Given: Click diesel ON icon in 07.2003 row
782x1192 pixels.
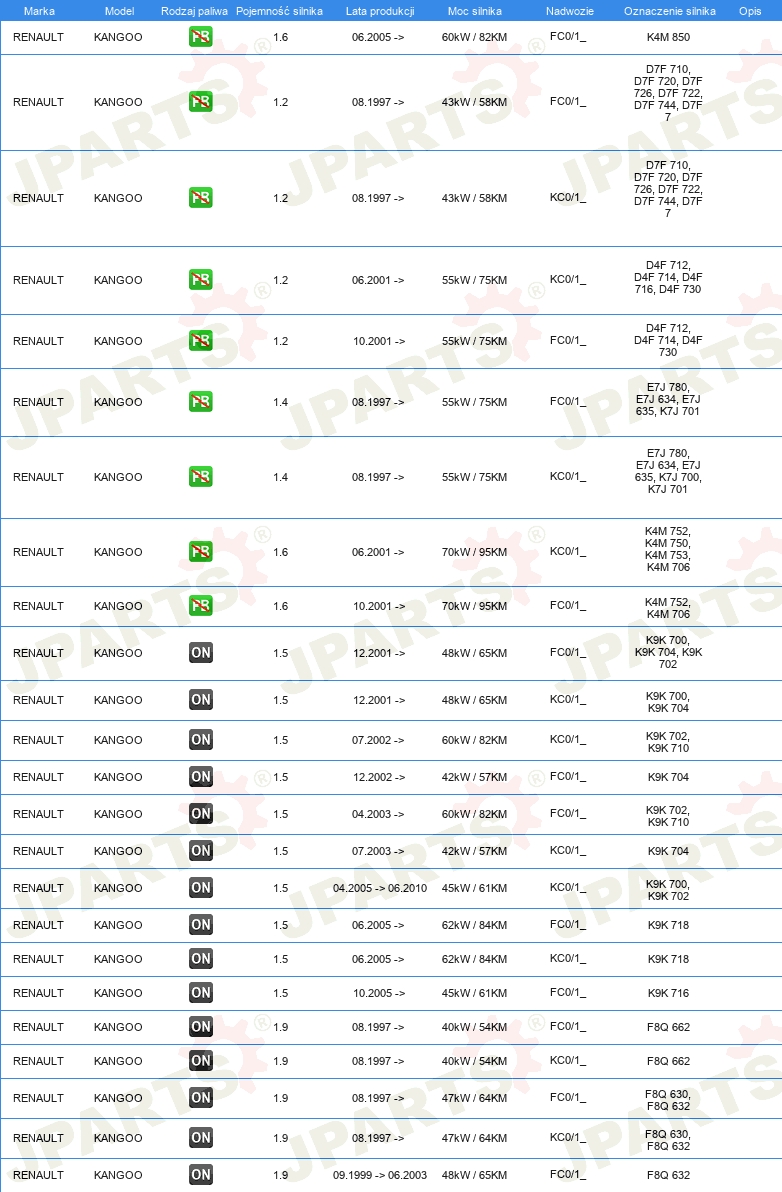Looking at the screenshot, I should click(201, 851).
